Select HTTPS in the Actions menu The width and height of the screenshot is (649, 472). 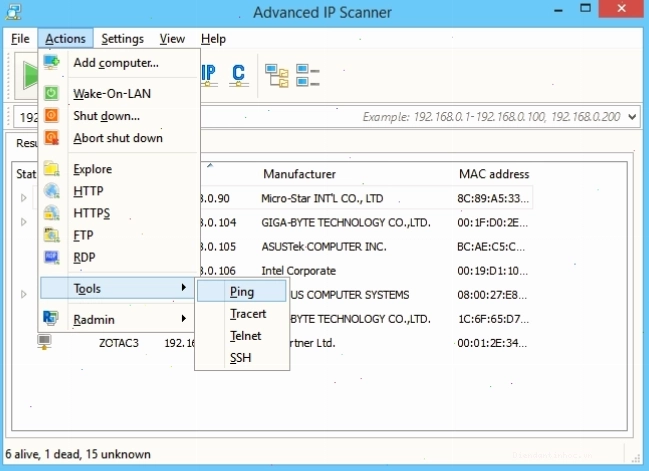119,213
